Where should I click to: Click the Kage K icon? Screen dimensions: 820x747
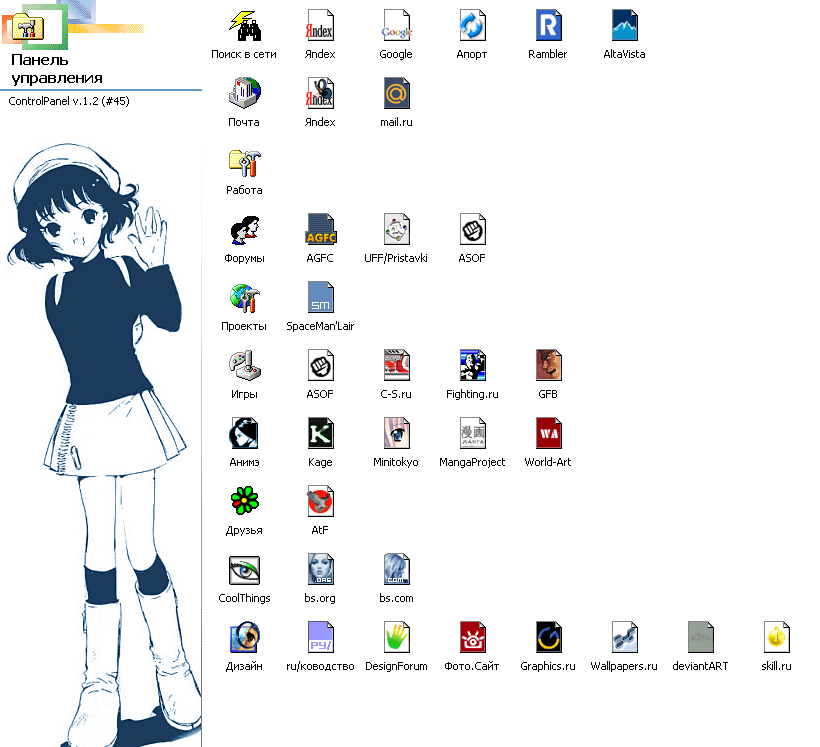(x=320, y=434)
